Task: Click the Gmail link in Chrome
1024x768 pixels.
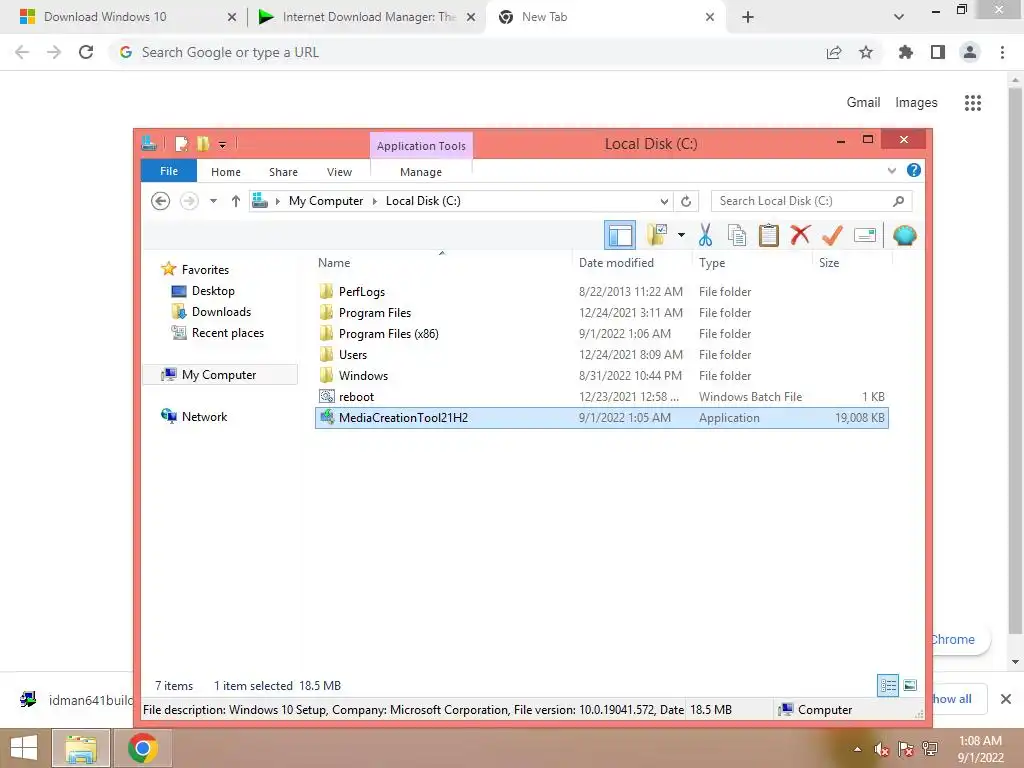Action: pyautogui.click(x=863, y=103)
